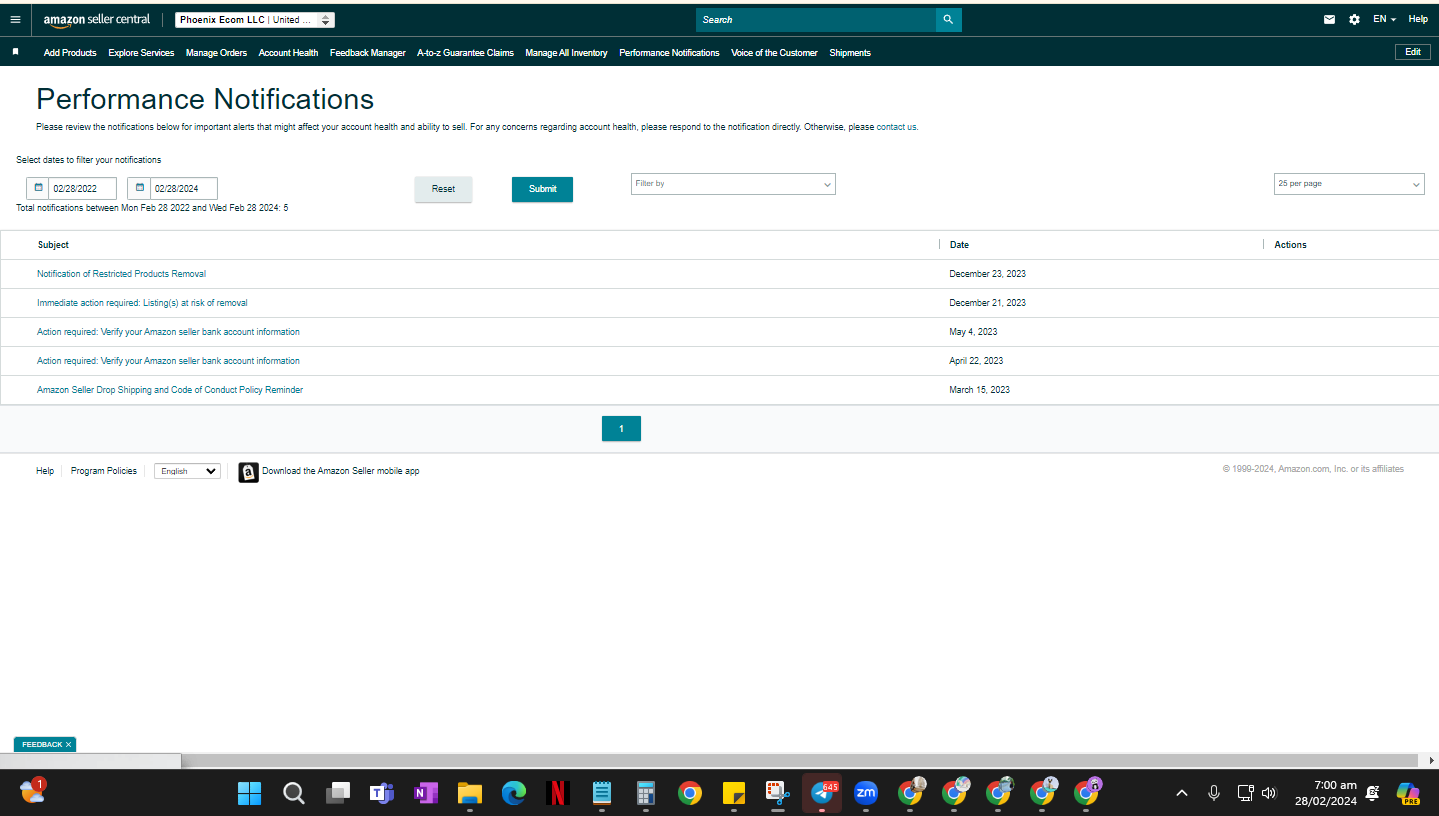1439x816 pixels.
Task: Go to Explore Services
Action: point(141,53)
